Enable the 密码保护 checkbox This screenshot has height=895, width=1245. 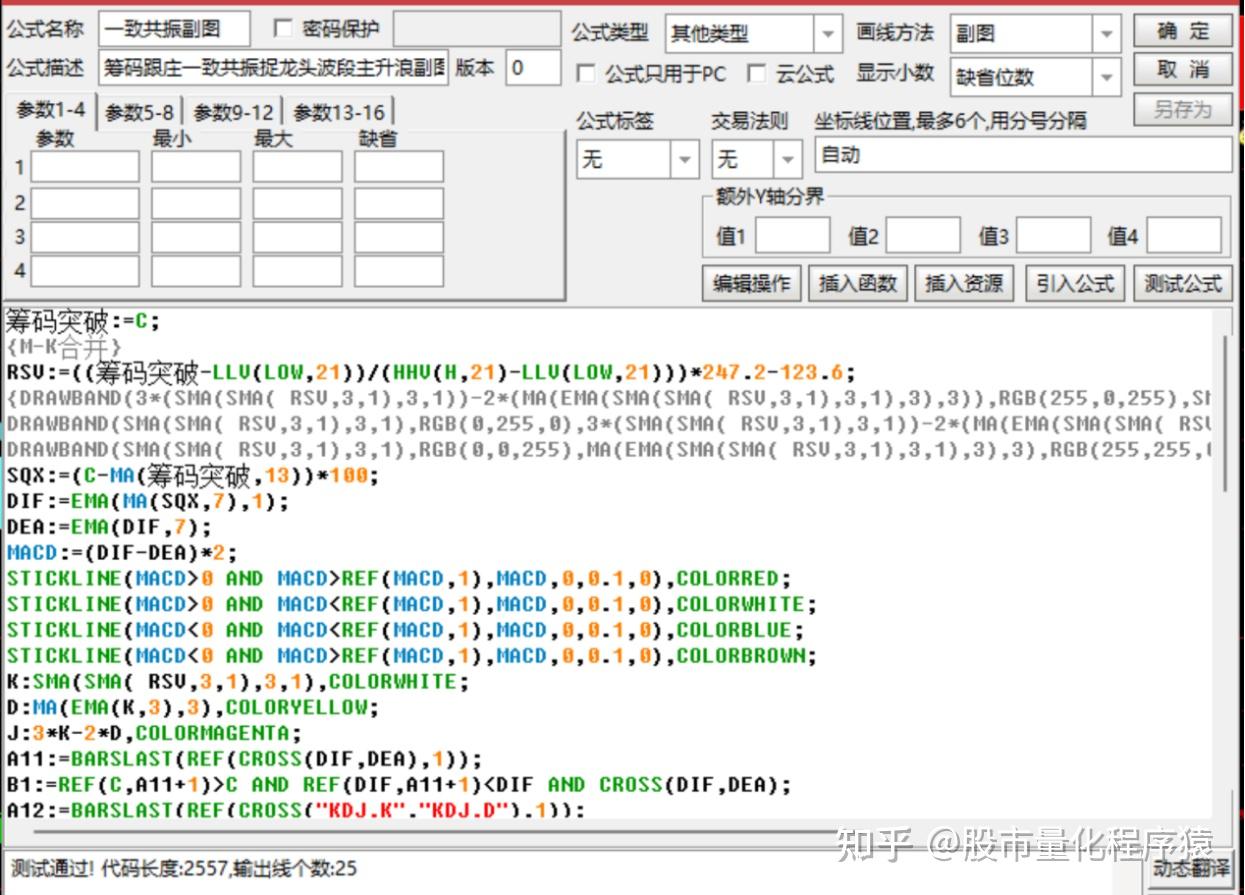283,29
